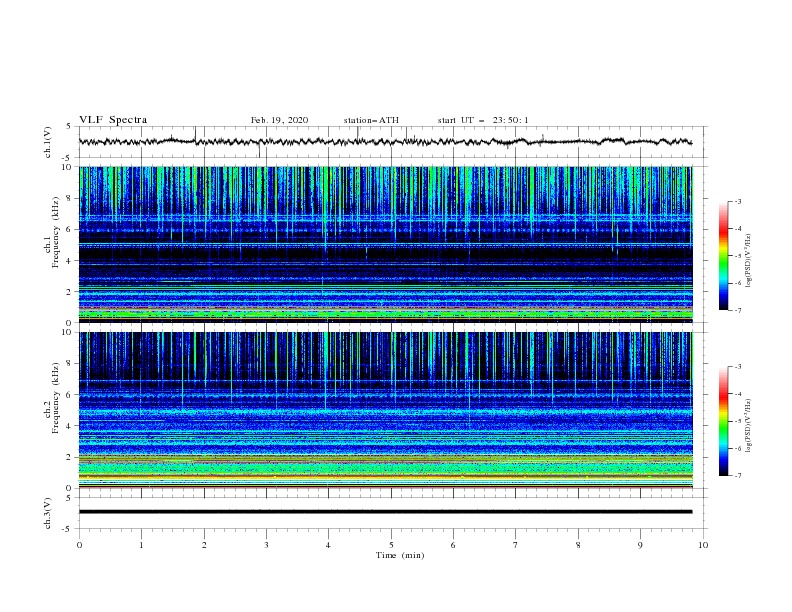Click the '10' kHz tick on the ch.2 frequency axis

[68, 332]
